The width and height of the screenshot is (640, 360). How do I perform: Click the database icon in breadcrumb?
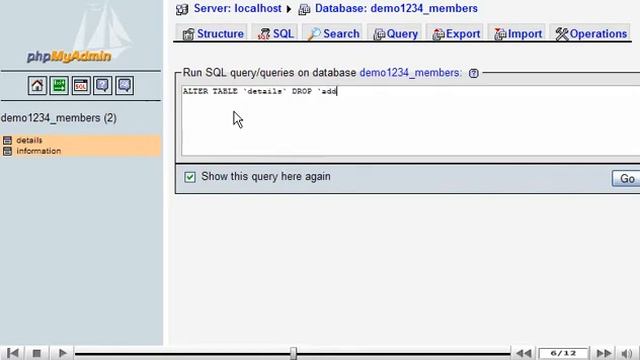(x=304, y=9)
